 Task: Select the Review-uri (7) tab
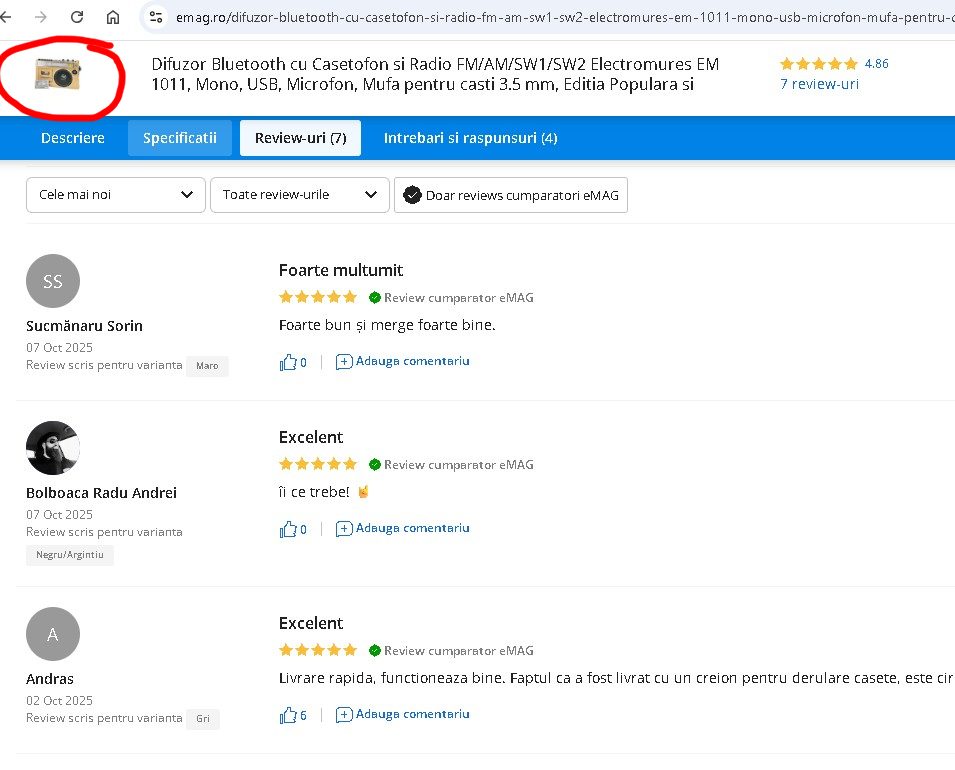(300, 138)
